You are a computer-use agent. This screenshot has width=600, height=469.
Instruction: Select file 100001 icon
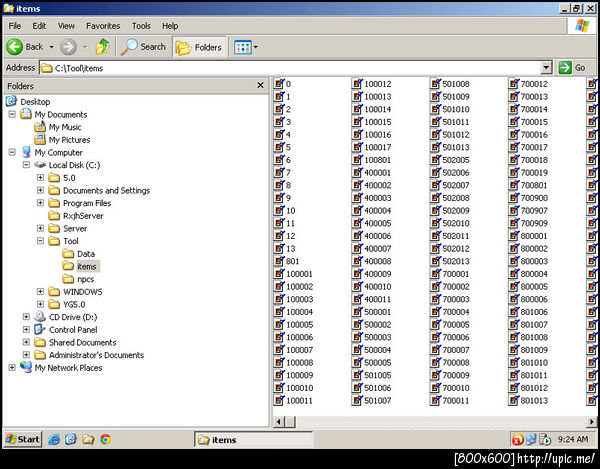279,274
